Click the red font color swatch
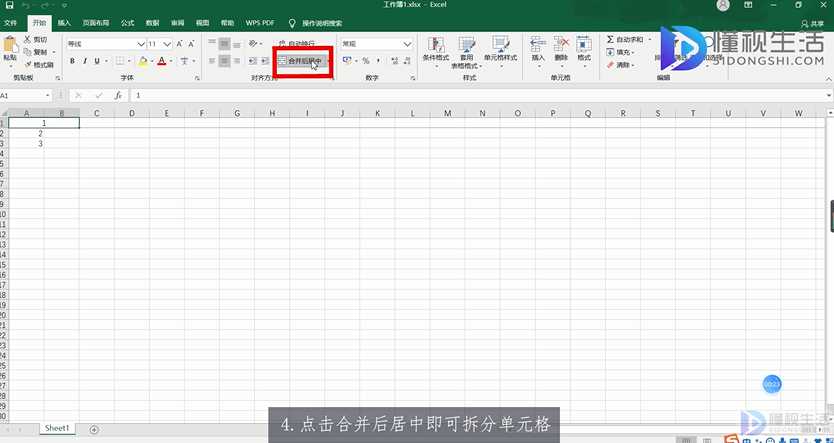 161,62
